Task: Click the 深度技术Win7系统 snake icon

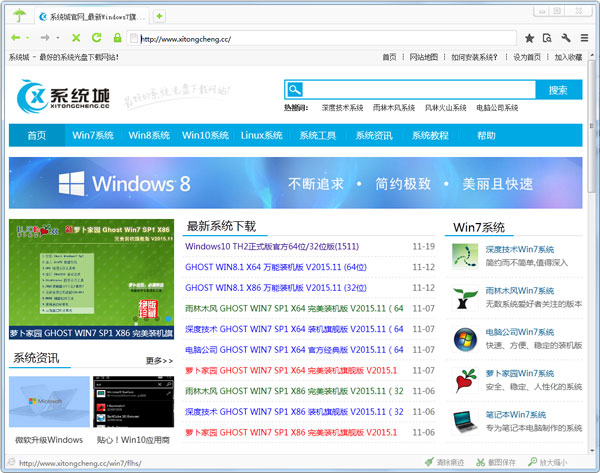Action: click(465, 256)
